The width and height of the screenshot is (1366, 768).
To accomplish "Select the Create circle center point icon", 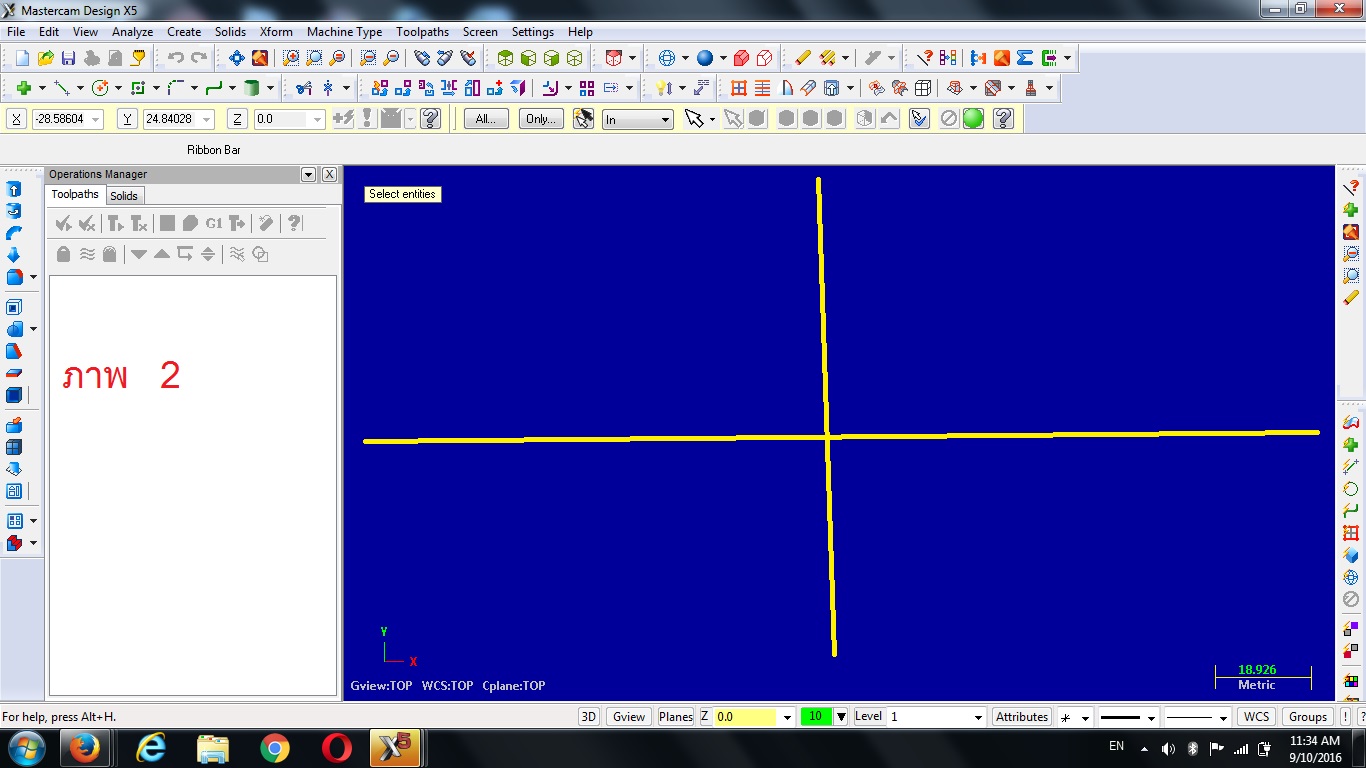I will [100, 88].
